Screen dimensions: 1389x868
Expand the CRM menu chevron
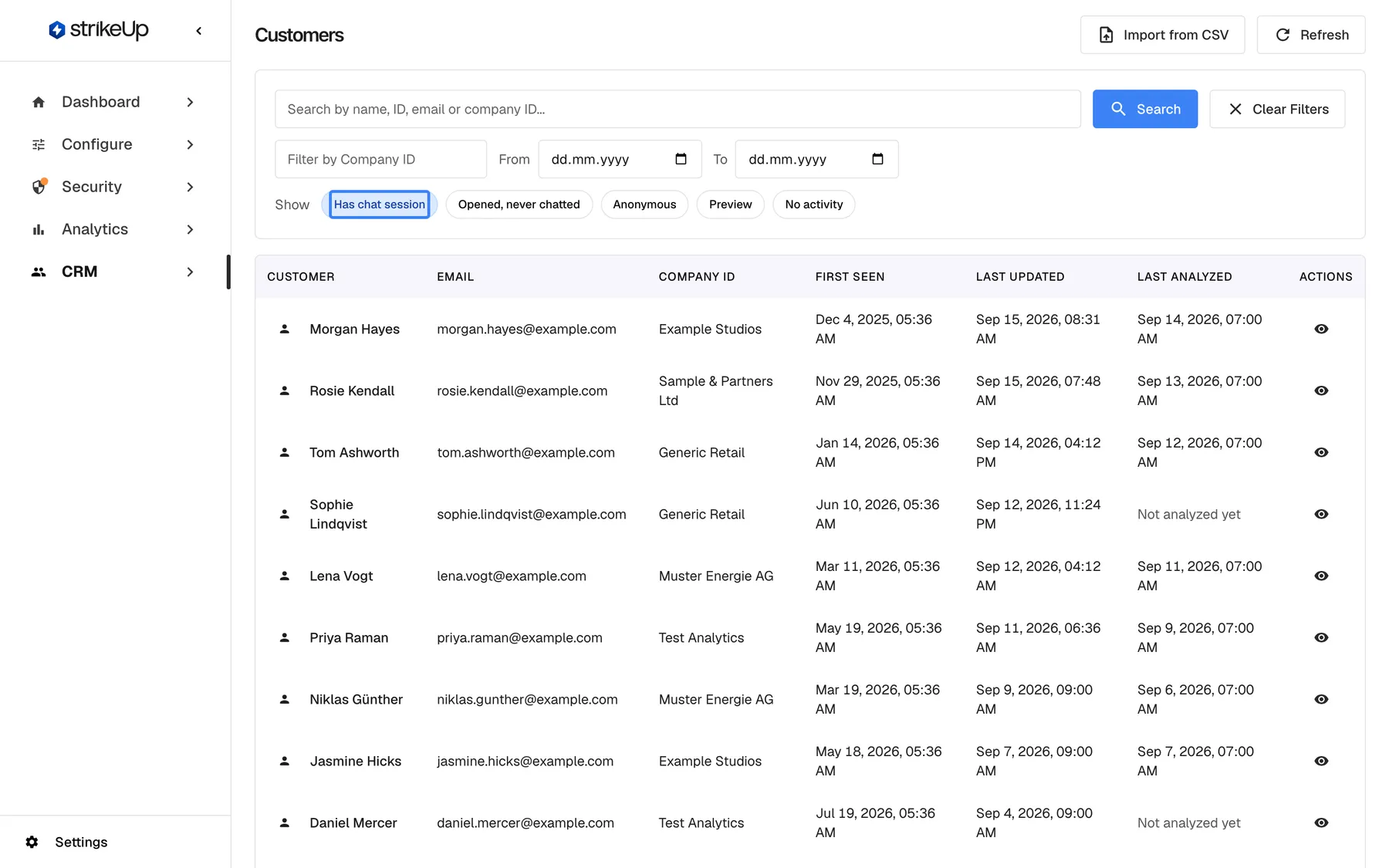pos(190,272)
